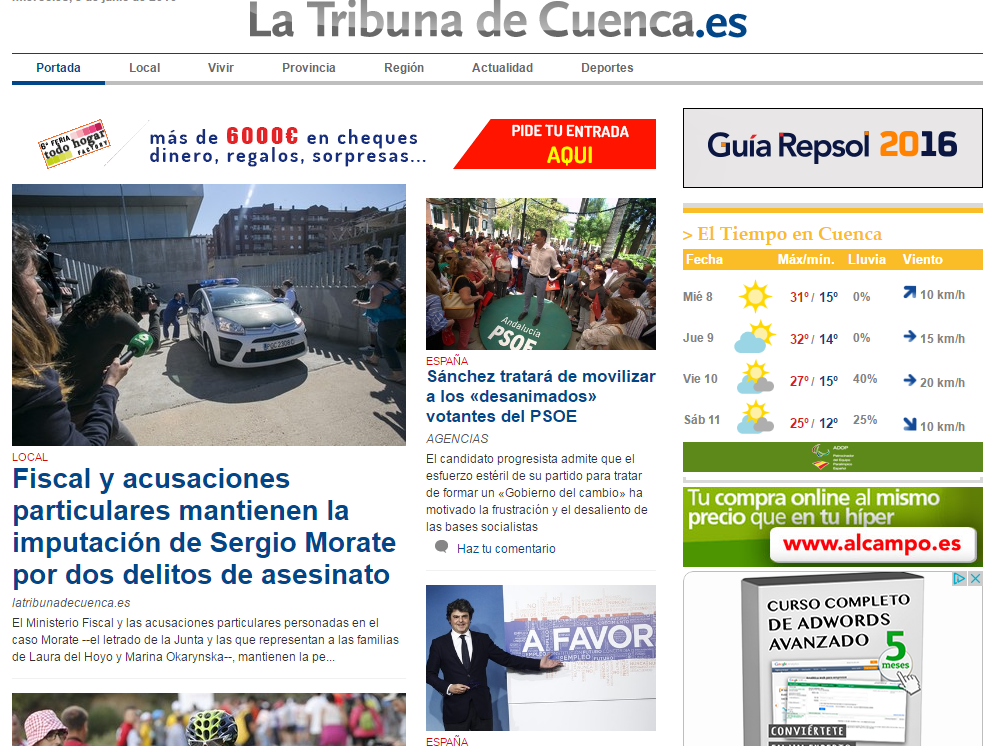Open the Guía Repsol 2016 advert
Viewport: 996px width, 746px height.
pos(833,147)
